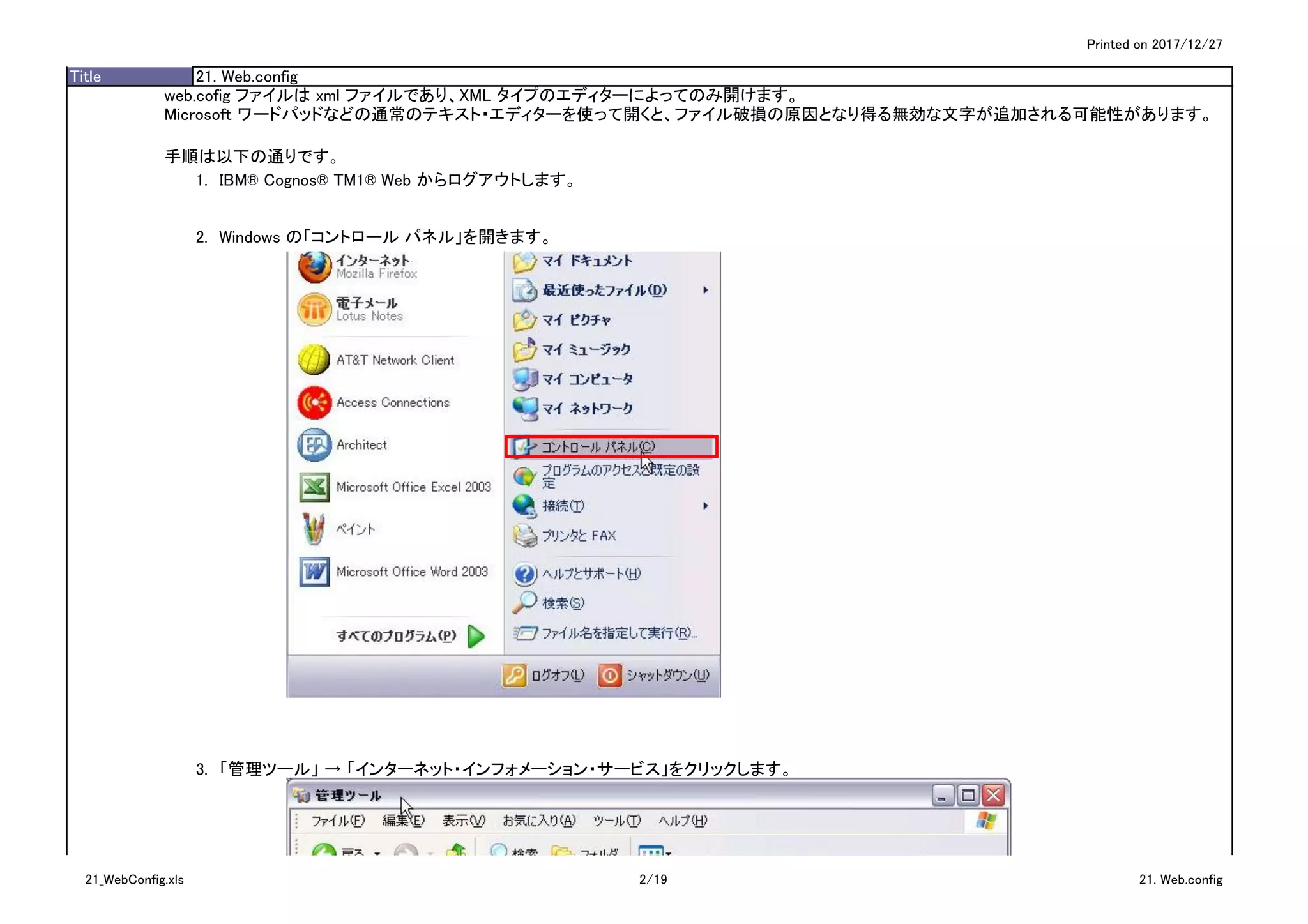Start Access Connections program
The height and width of the screenshot is (924, 1308).
[x=392, y=403]
